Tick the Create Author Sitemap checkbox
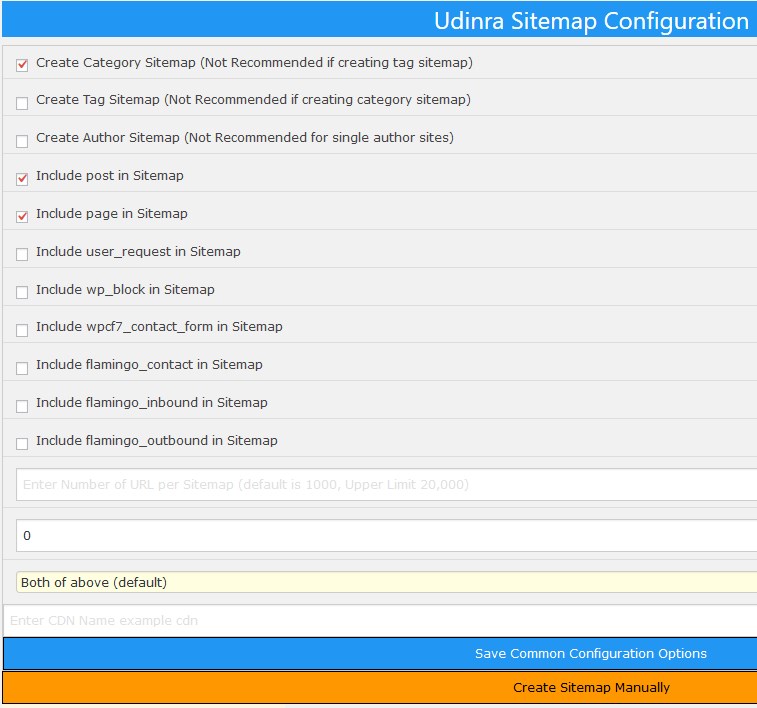 pos(22,141)
